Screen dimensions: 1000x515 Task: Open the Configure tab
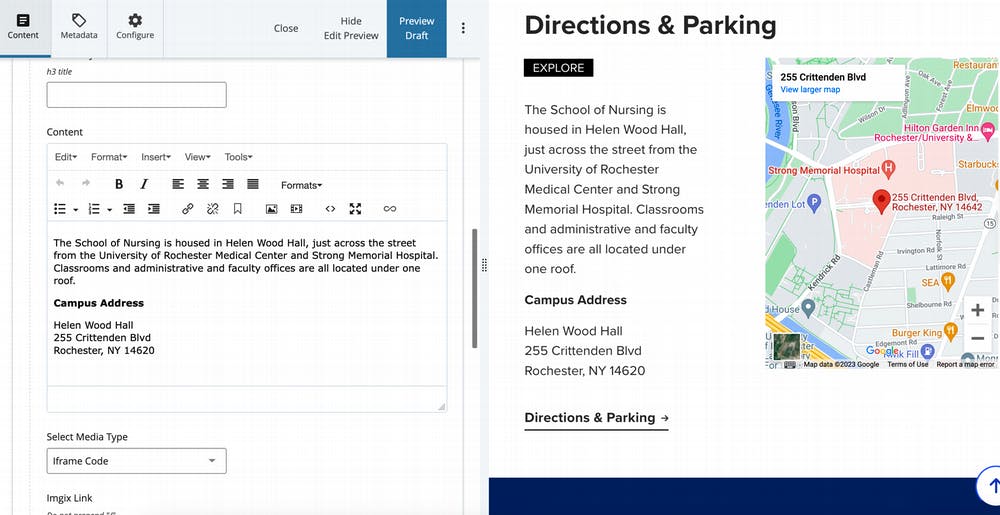135,27
